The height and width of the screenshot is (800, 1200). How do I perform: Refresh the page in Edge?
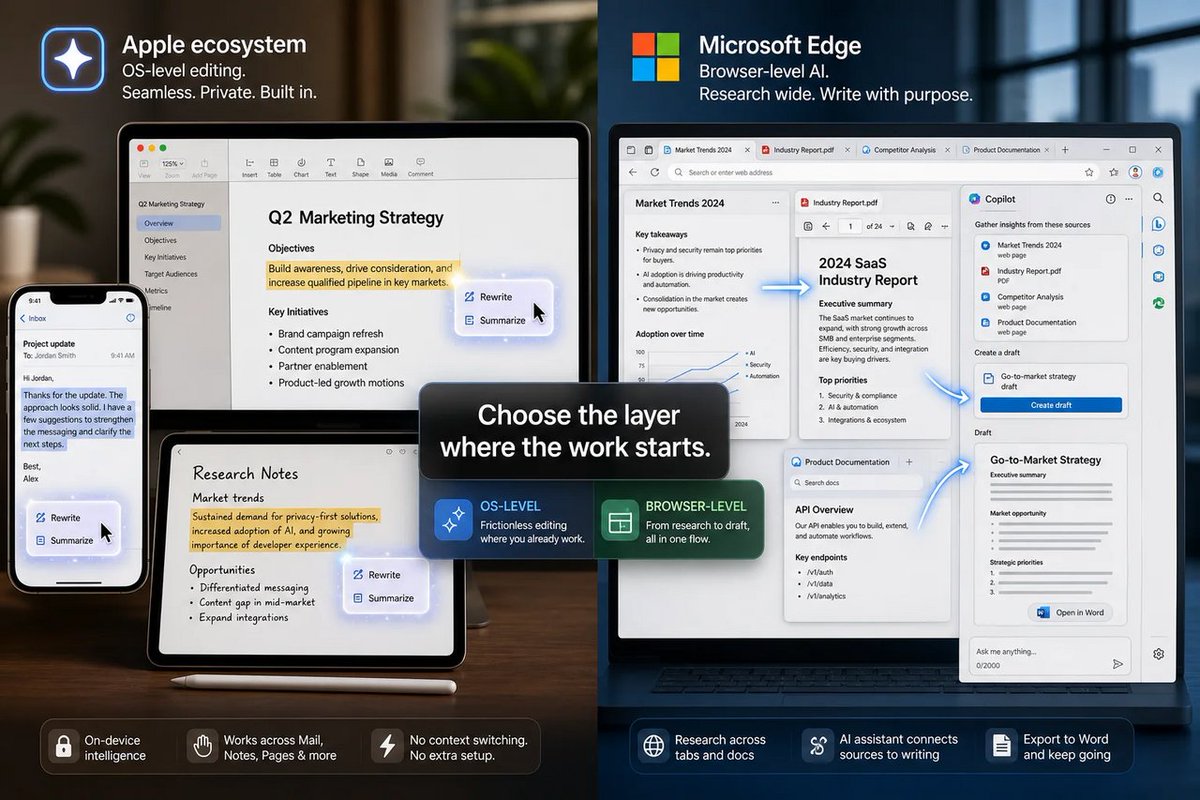click(654, 172)
